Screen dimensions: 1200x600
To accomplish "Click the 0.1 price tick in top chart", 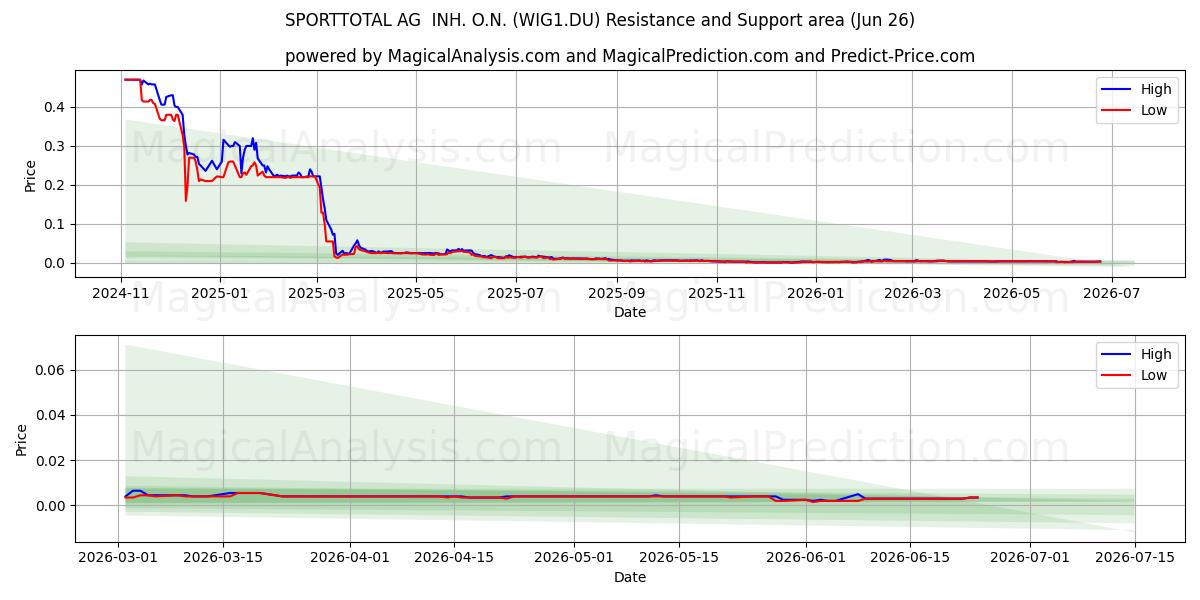I will click(x=56, y=224).
